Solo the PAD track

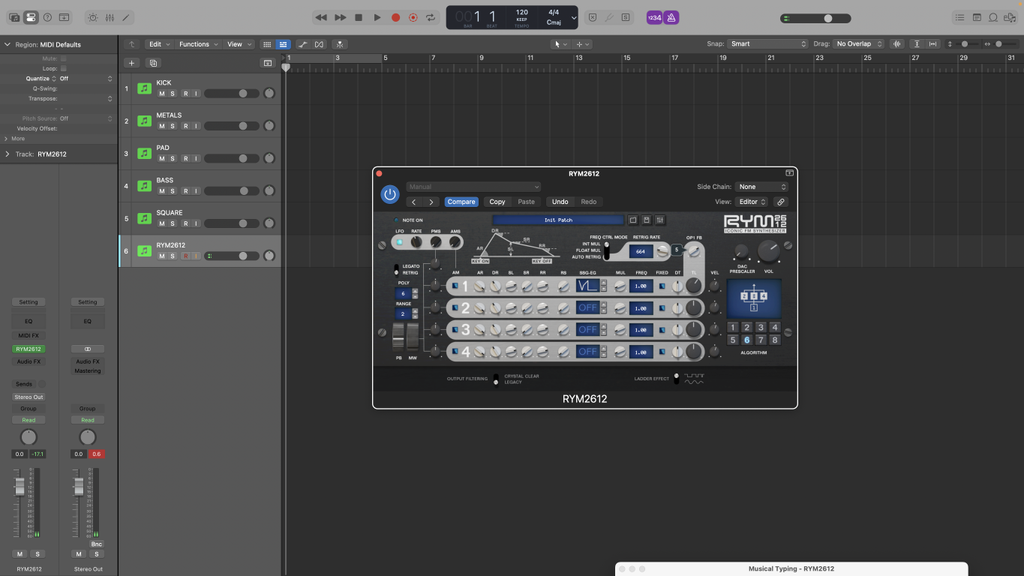[x=173, y=157]
